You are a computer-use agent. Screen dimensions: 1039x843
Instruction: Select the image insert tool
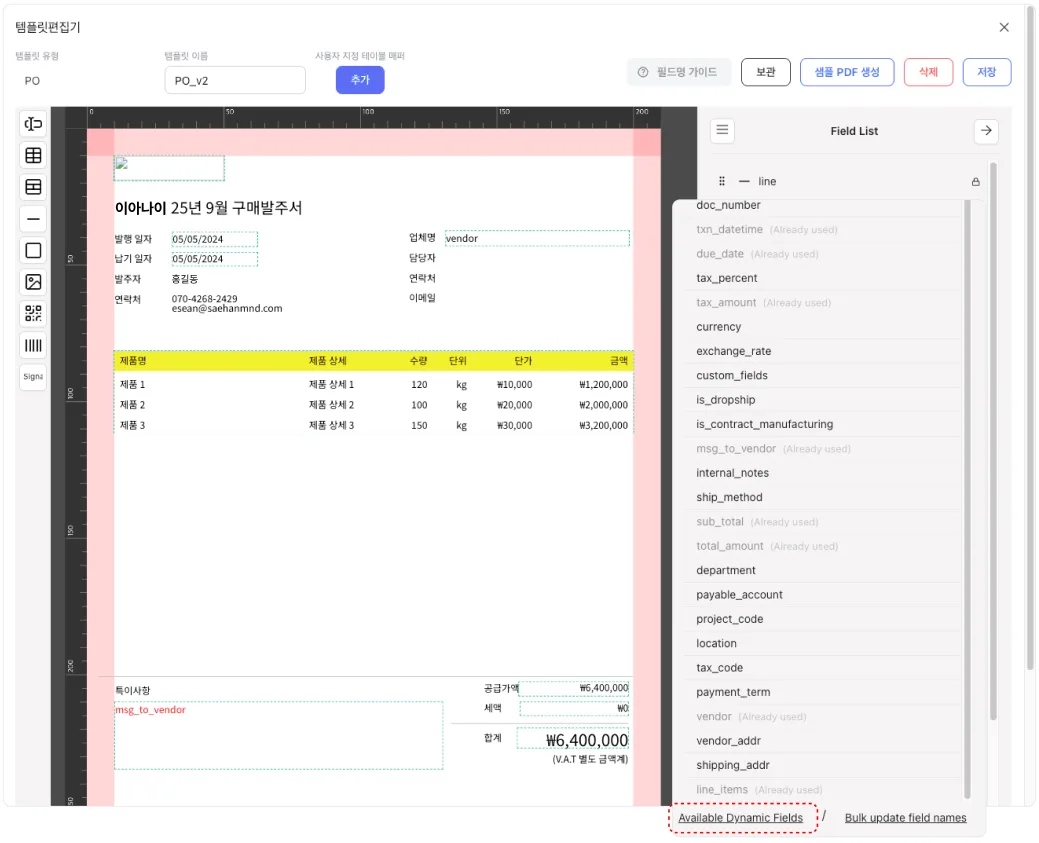pos(33,282)
